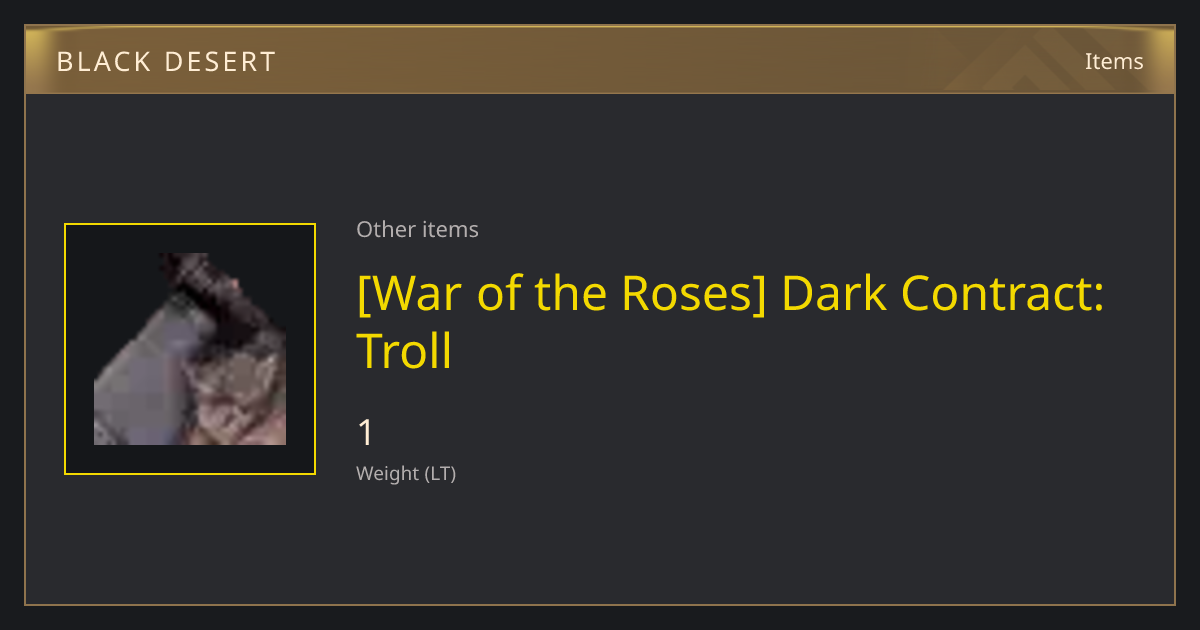Open the Other items category label
The image size is (1200, 630).
417,229
